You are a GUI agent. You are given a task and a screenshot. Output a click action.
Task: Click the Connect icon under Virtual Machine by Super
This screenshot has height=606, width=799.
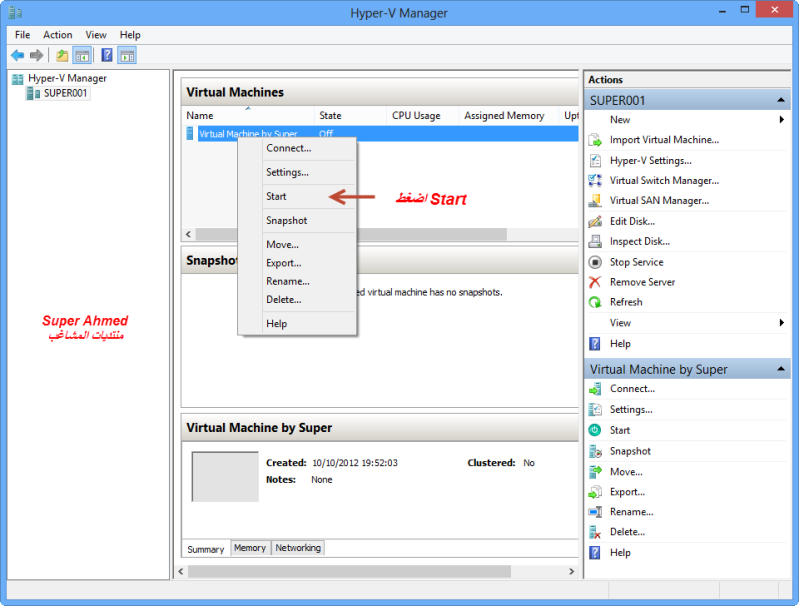click(x=595, y=389)
